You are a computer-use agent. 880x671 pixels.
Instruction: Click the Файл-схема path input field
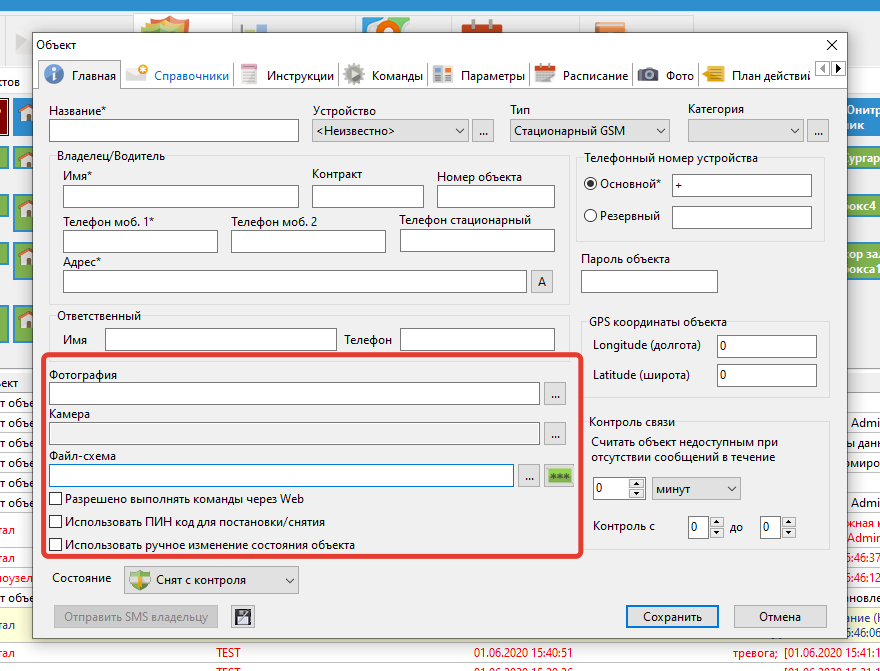point(282,476)
